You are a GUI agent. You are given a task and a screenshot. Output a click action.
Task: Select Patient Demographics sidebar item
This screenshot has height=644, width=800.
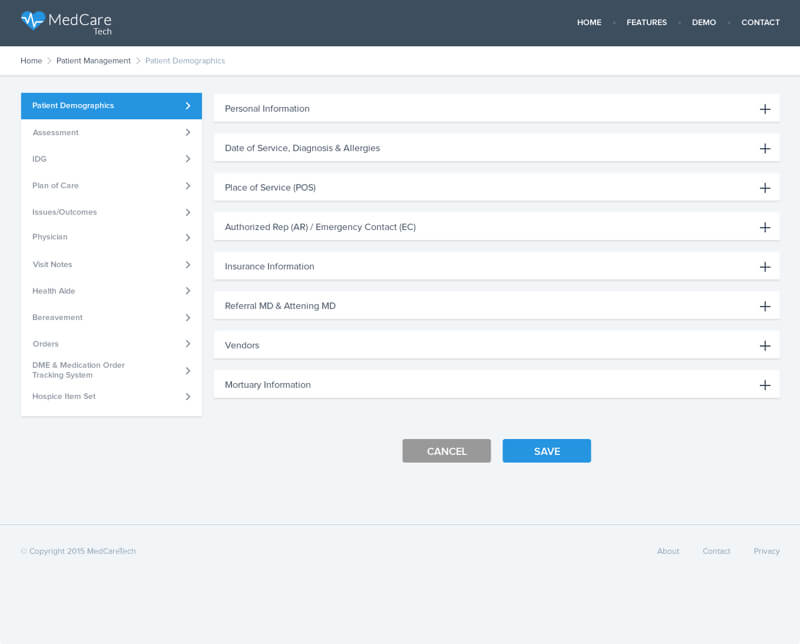tap(111, 106)
